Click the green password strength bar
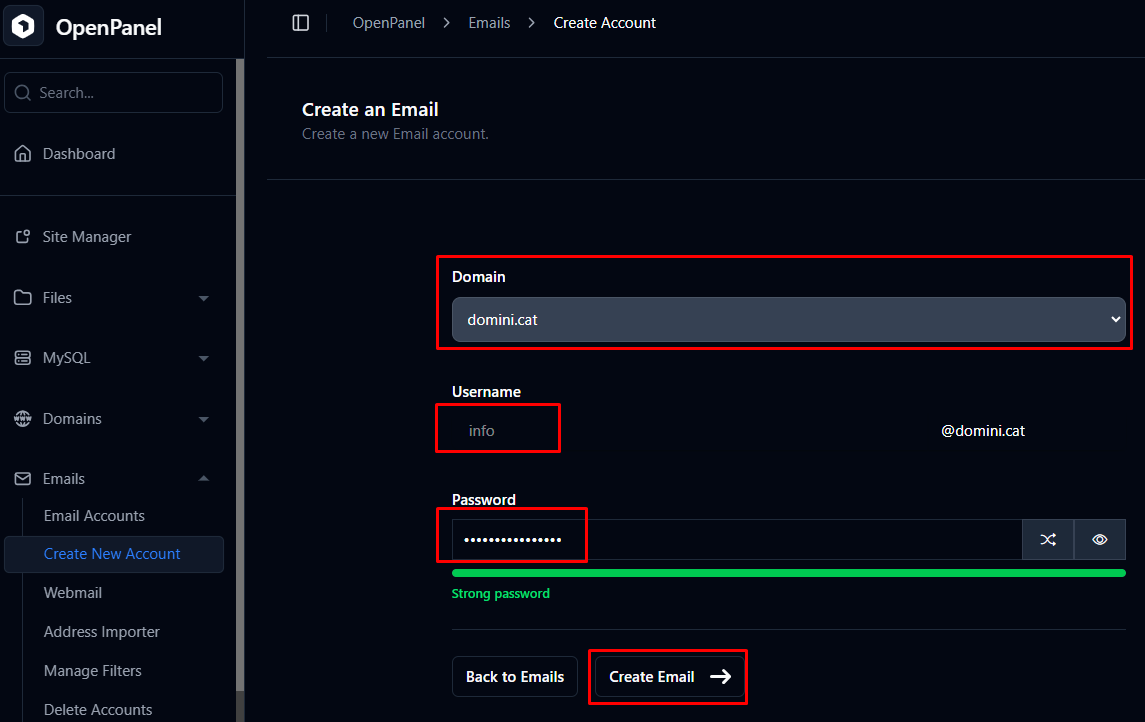This screenshot has width=1145, height=722. click(788, 573)
